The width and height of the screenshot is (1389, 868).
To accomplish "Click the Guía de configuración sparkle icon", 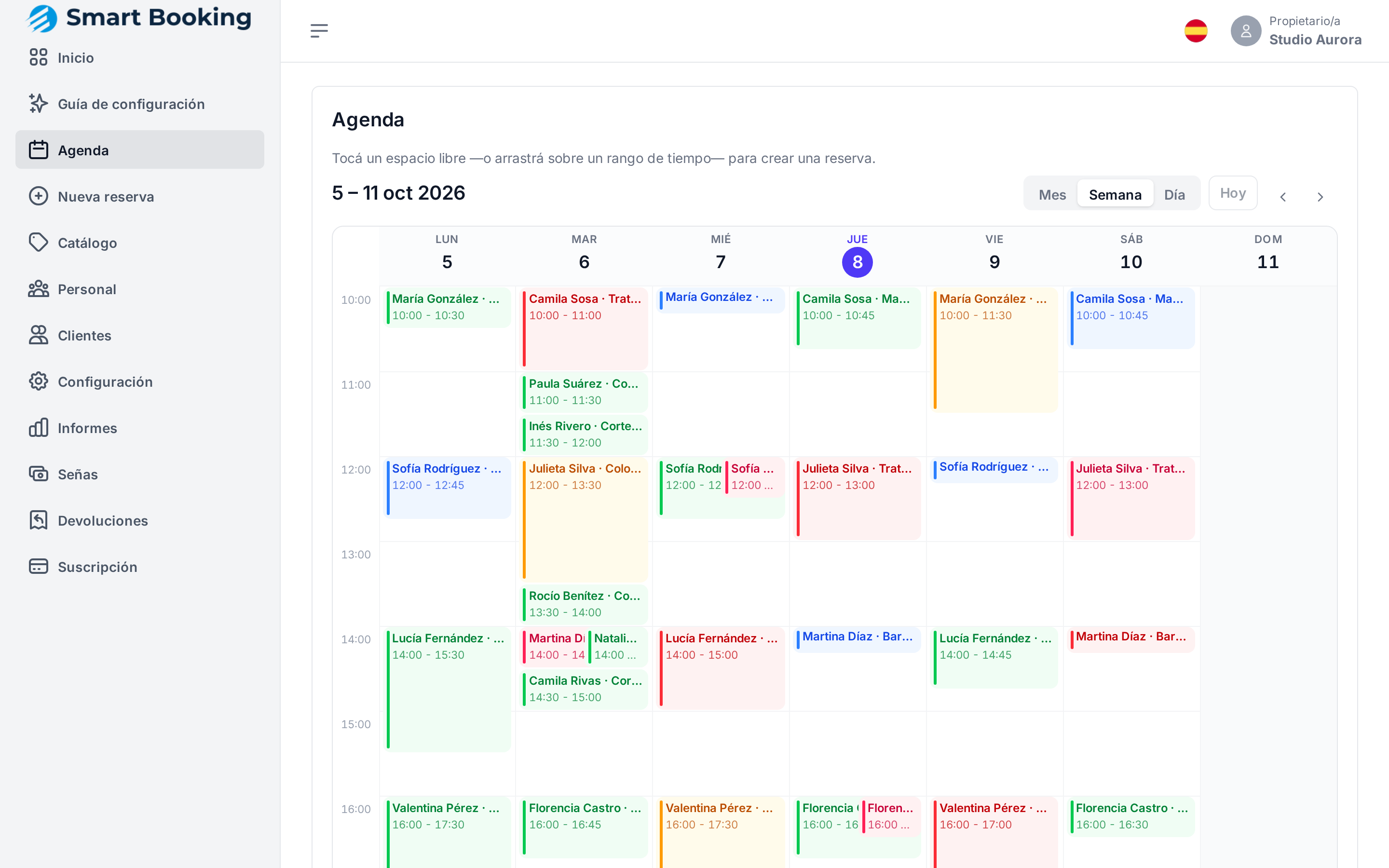I will click(x=39, y=104).
